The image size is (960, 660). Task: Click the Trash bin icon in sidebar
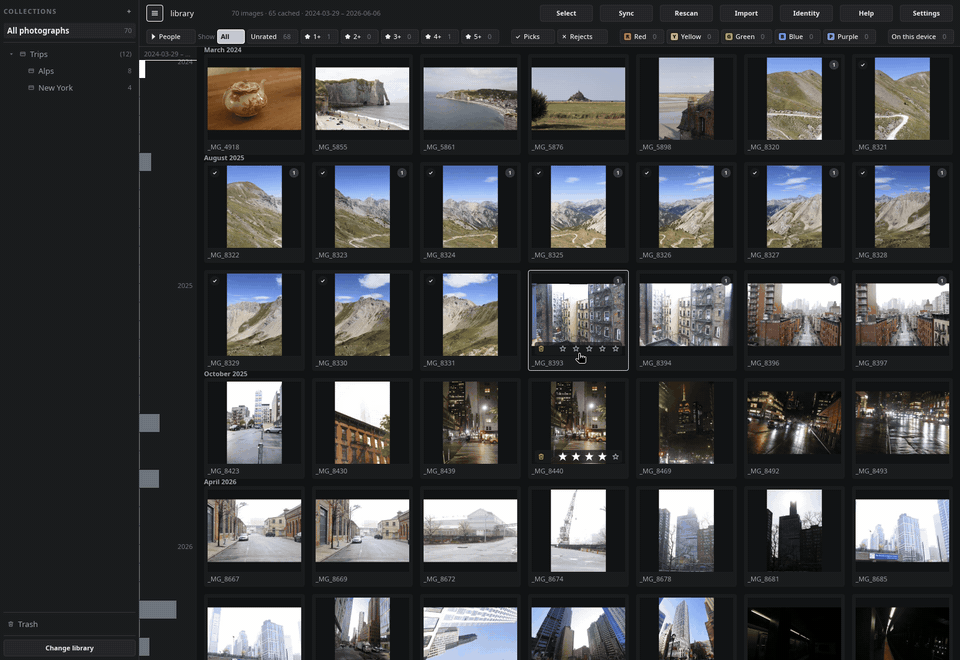coord(11,624)
